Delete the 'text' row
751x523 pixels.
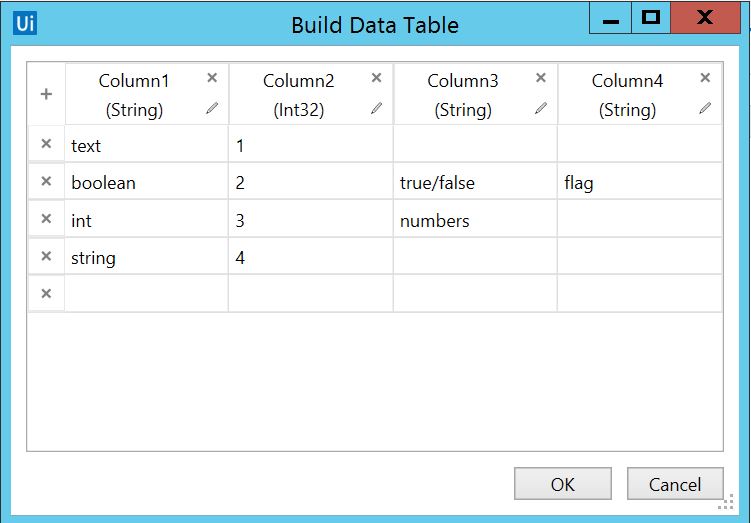click(x=46, y=144)
